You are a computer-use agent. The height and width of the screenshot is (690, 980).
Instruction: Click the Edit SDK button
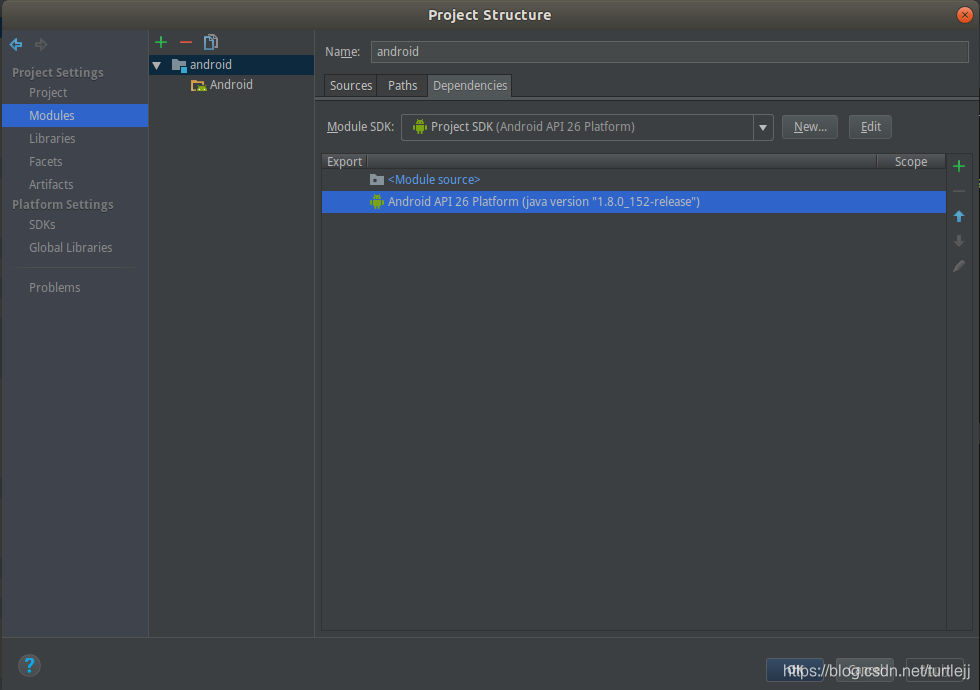[870, 127]
